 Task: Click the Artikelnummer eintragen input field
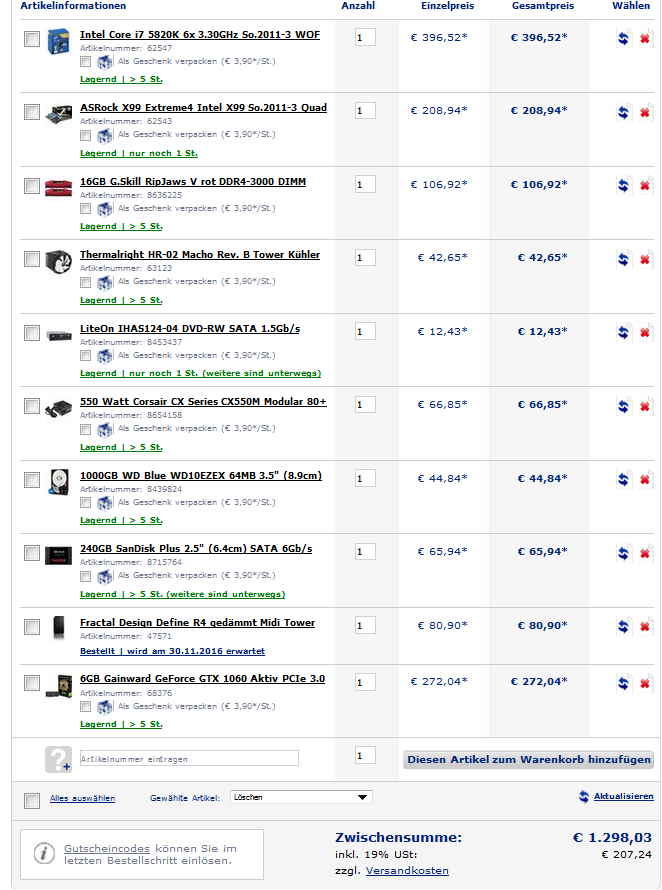pos(189,759)
